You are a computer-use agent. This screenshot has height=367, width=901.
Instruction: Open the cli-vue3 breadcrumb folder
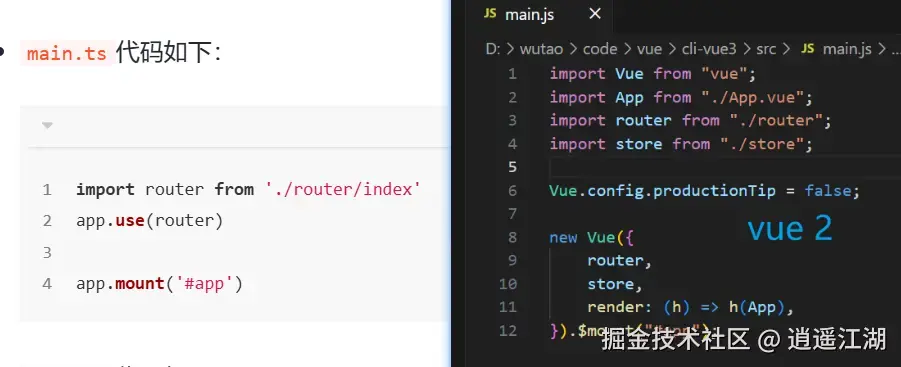point(709,49)
